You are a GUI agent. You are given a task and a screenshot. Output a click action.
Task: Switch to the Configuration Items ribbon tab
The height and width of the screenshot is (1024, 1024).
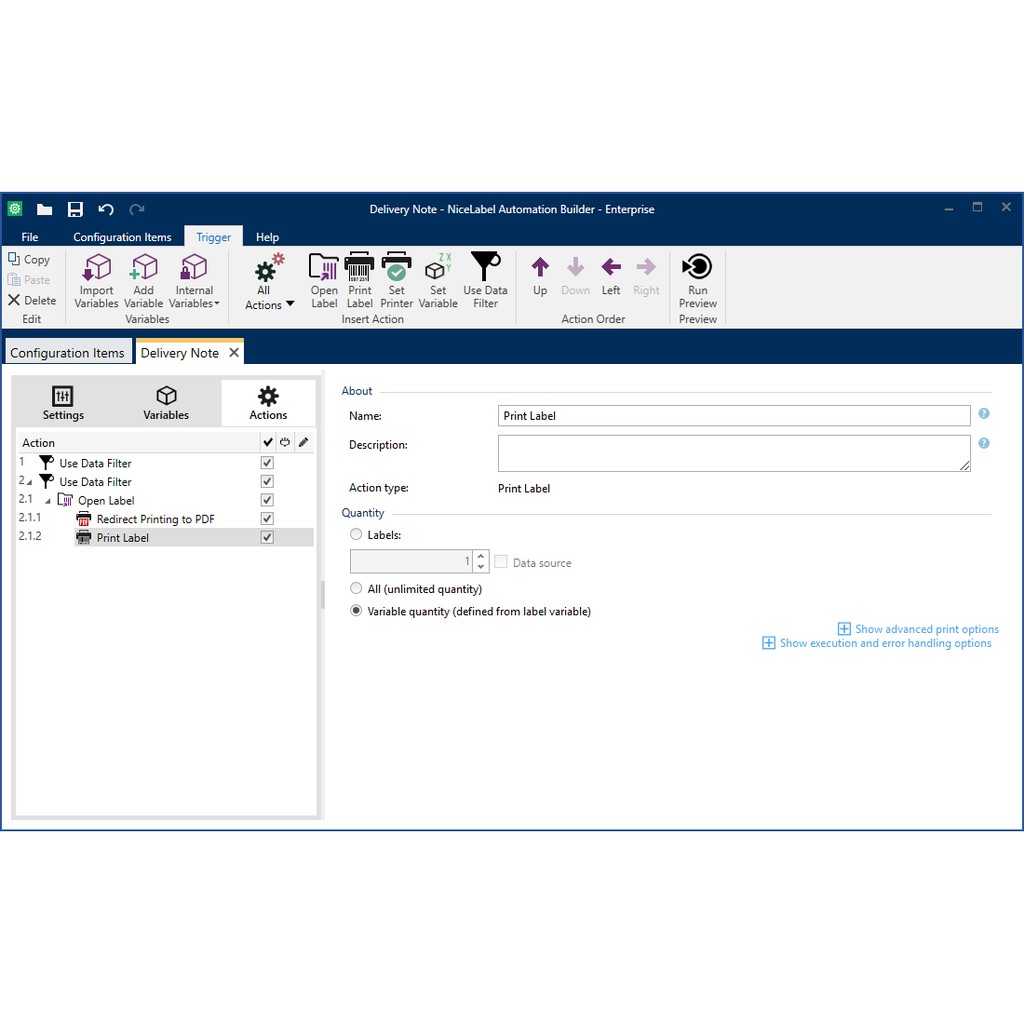pos(122,237)
